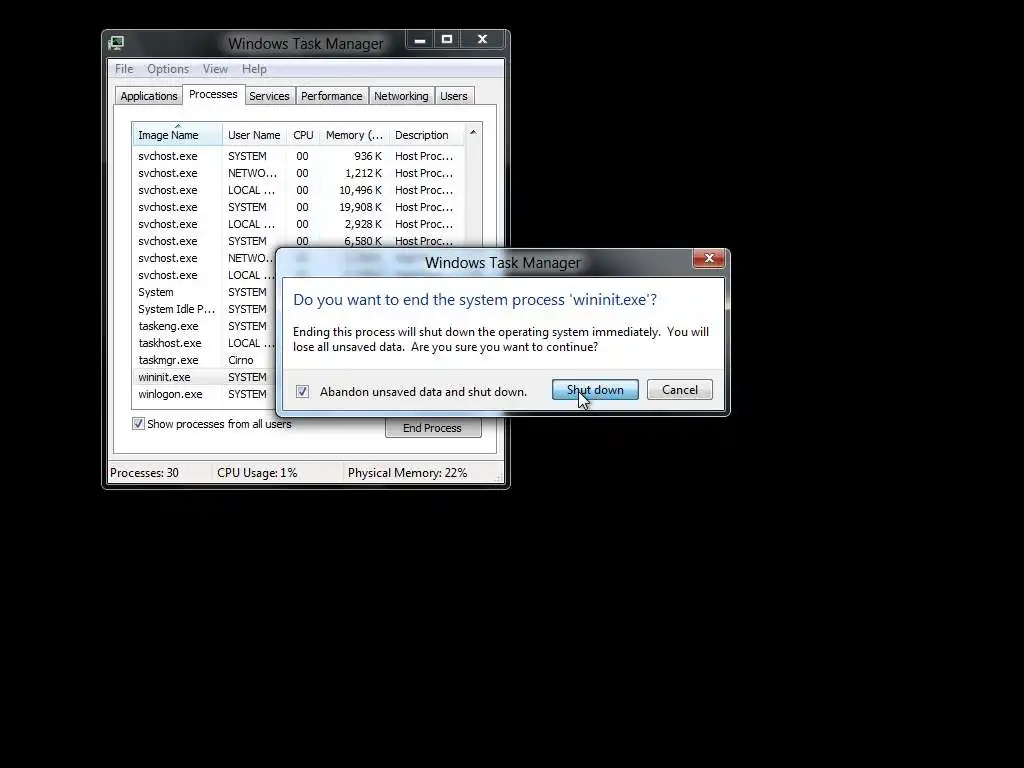Open the Options menu
Screen dimensions: 1024x768
tap(168, 69)
